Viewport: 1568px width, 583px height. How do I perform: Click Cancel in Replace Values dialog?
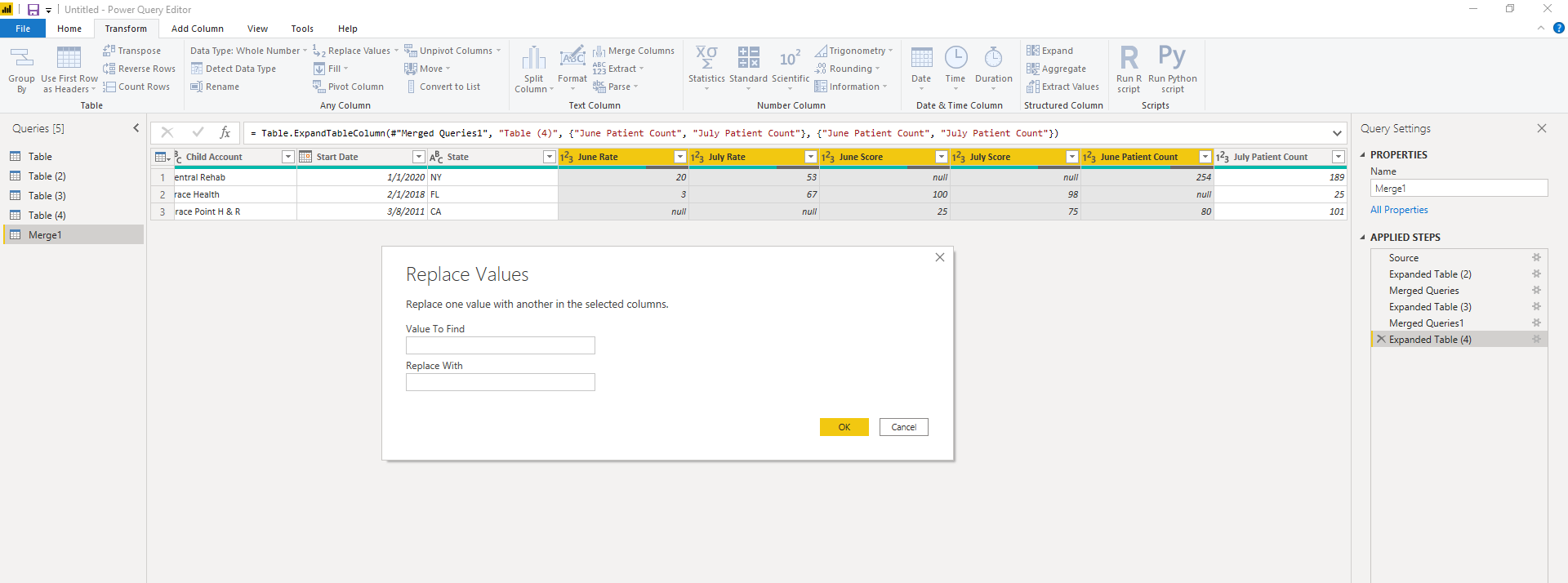904,427
